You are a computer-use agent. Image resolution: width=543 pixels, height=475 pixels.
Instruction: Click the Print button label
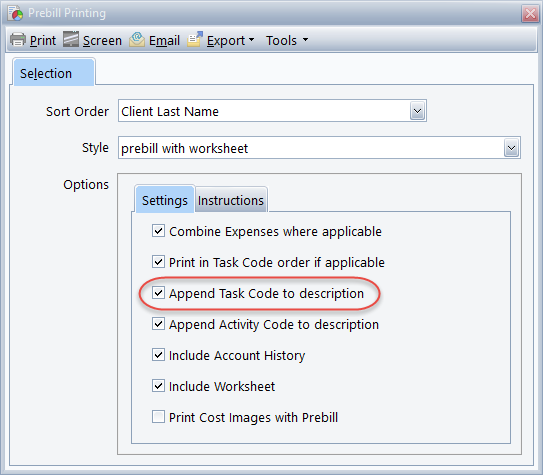[x=43, y=41]
